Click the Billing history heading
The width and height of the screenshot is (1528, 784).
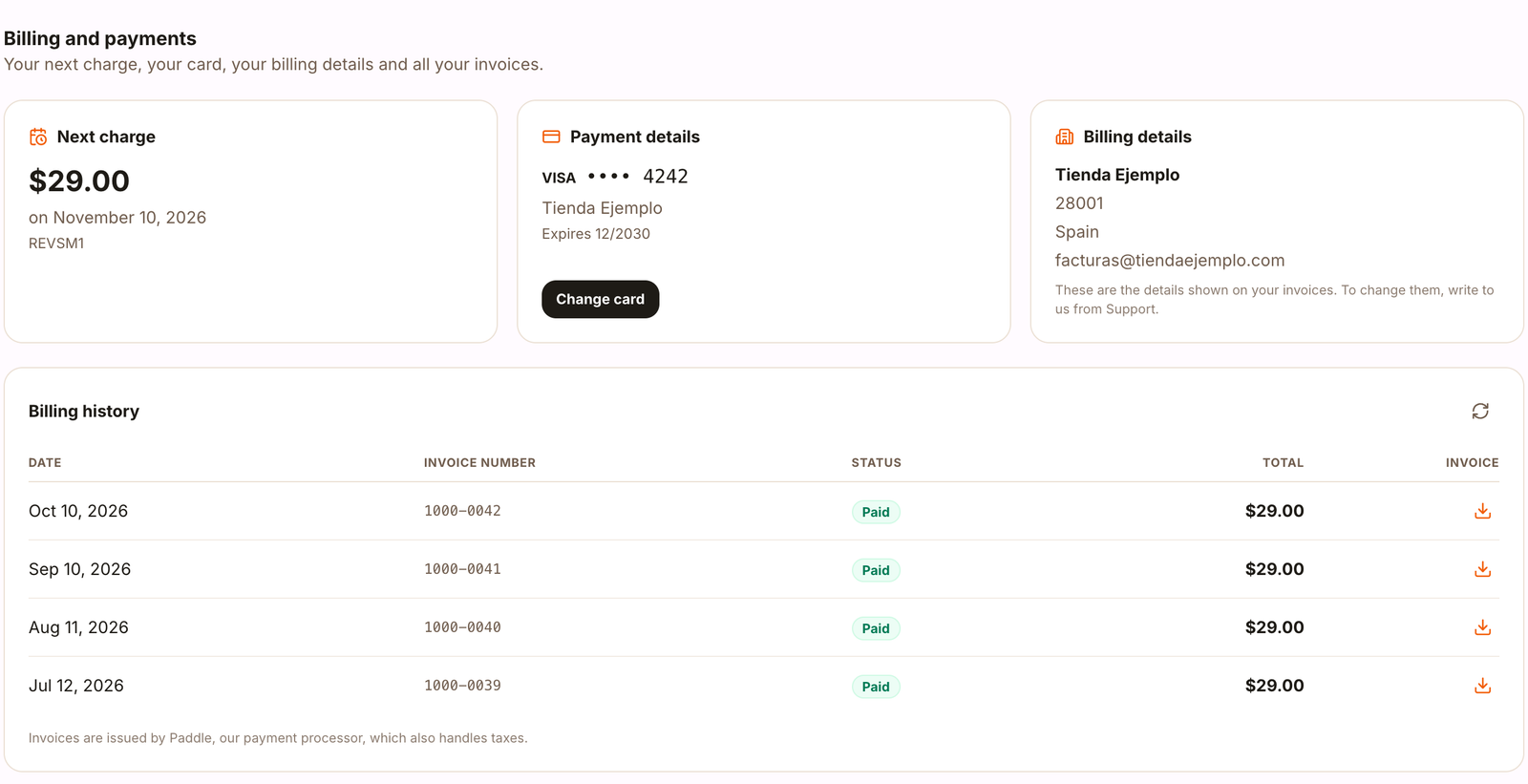[x=84, y=412]
